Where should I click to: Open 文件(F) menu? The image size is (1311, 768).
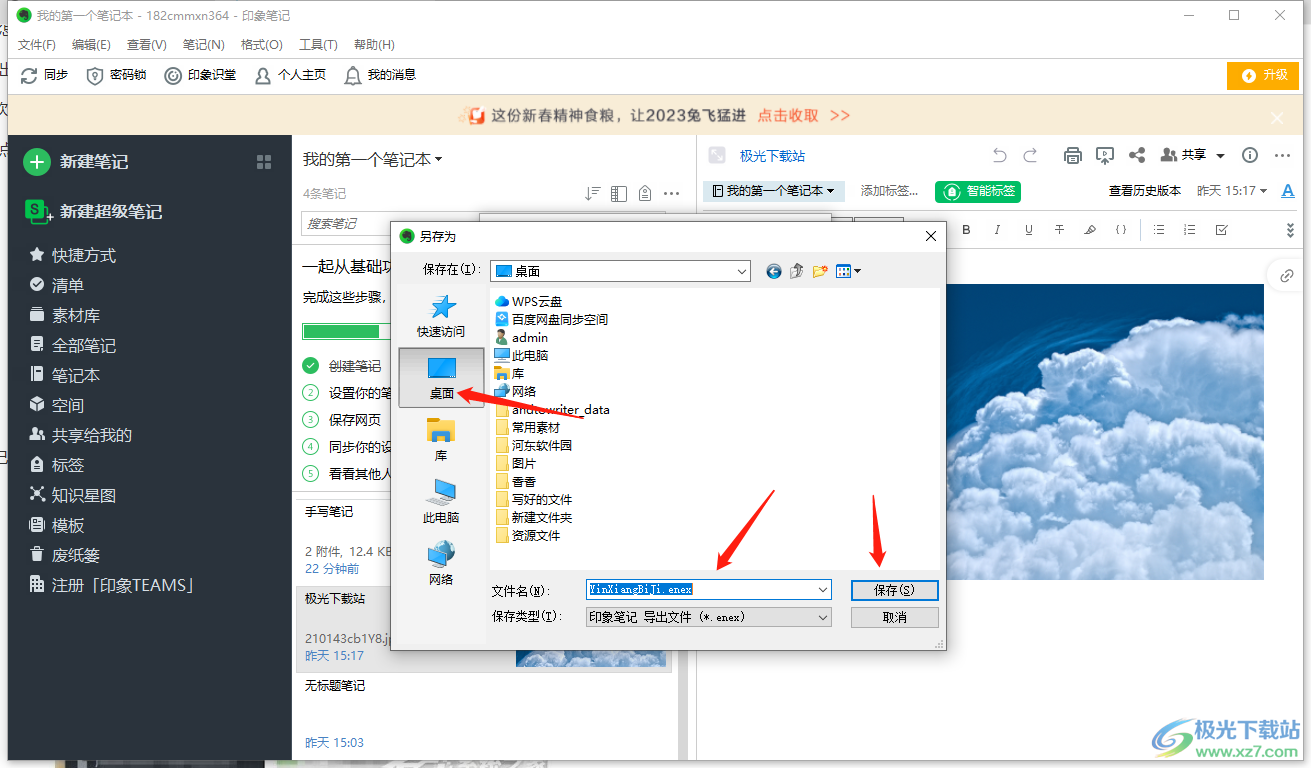pyautogui.click(x=37, y=45)
